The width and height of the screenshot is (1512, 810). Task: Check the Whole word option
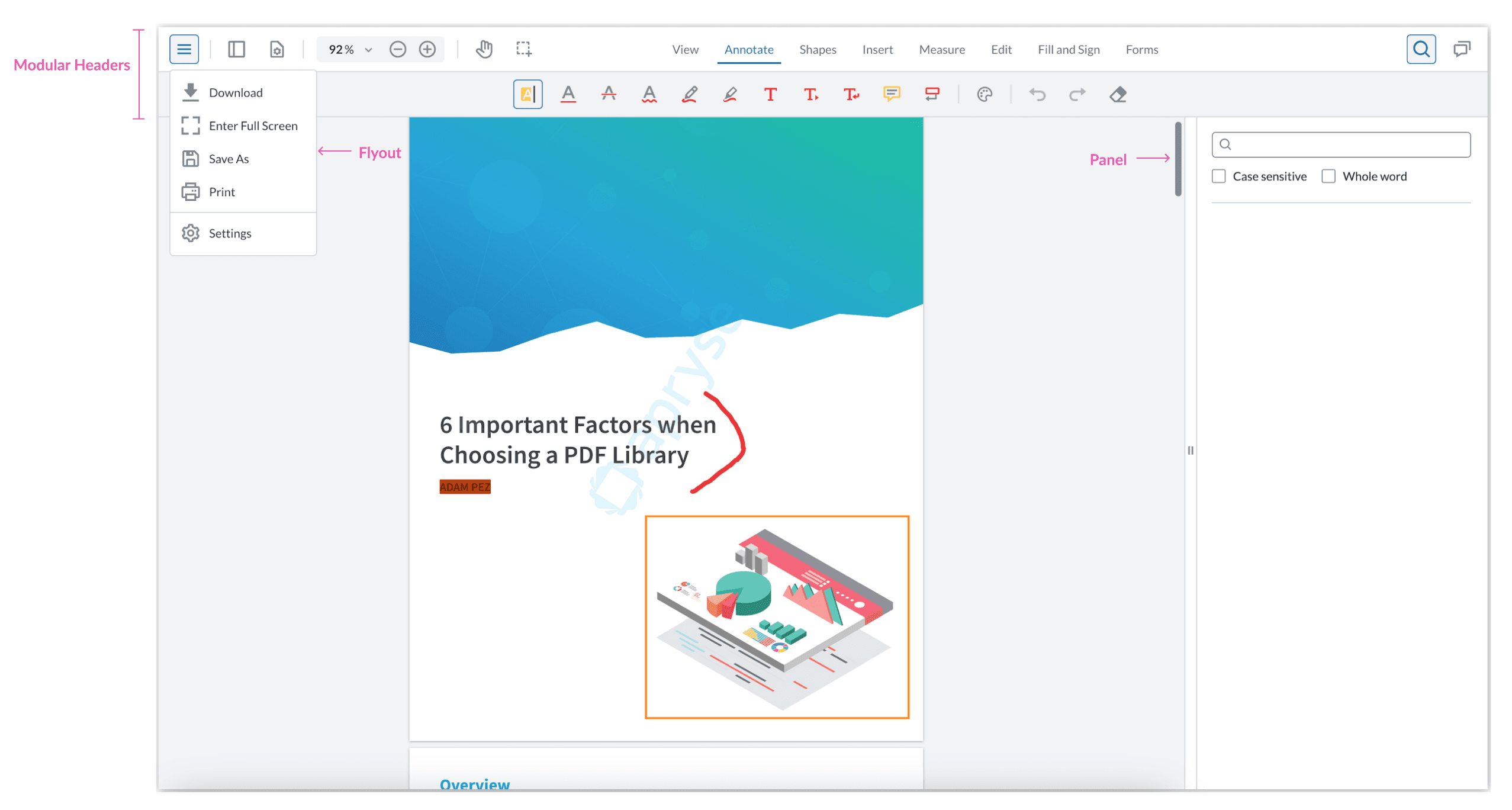1328,176
